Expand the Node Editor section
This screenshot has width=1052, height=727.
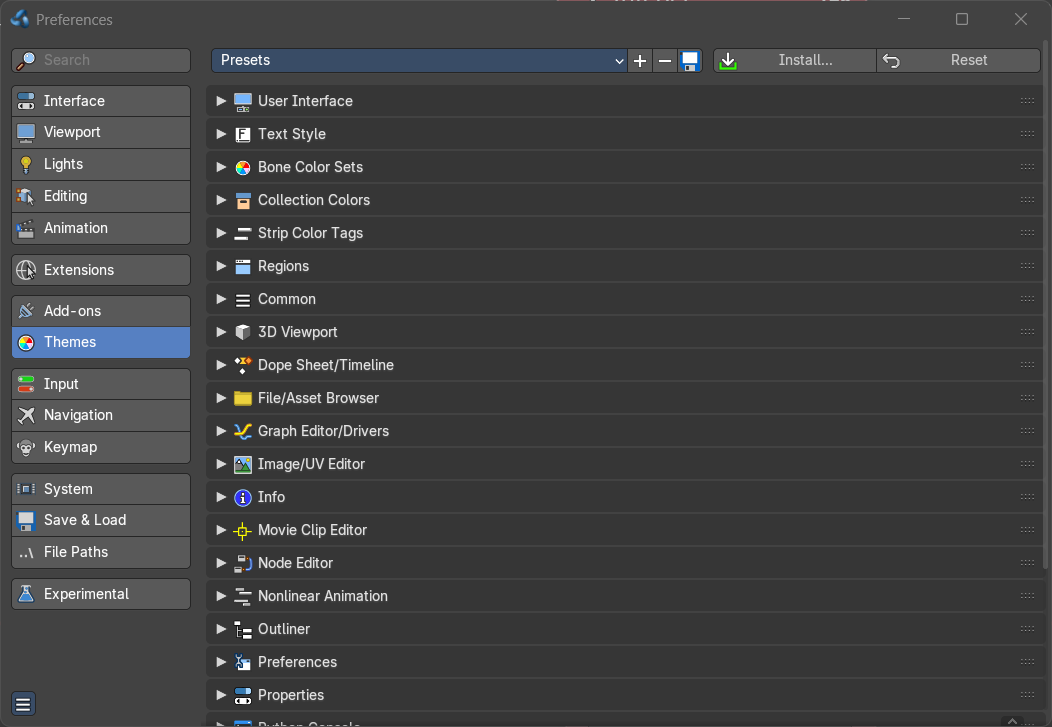221,563
